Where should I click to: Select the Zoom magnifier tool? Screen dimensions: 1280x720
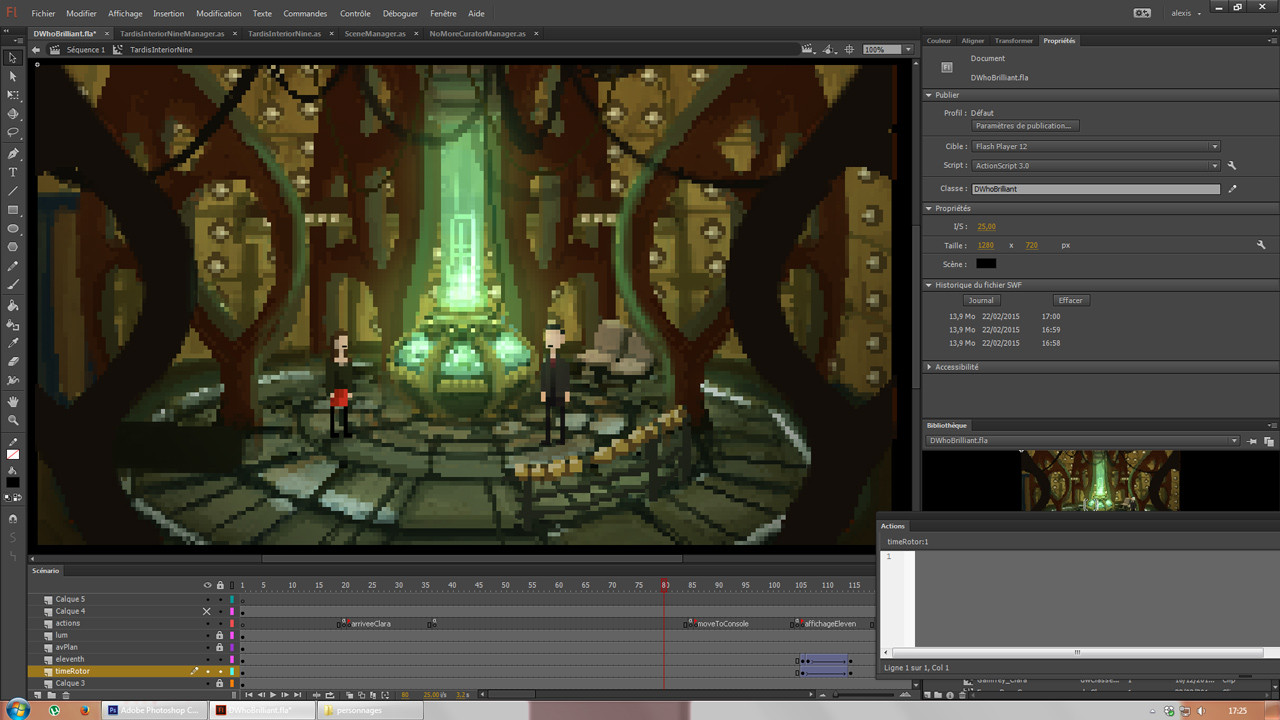13,420
